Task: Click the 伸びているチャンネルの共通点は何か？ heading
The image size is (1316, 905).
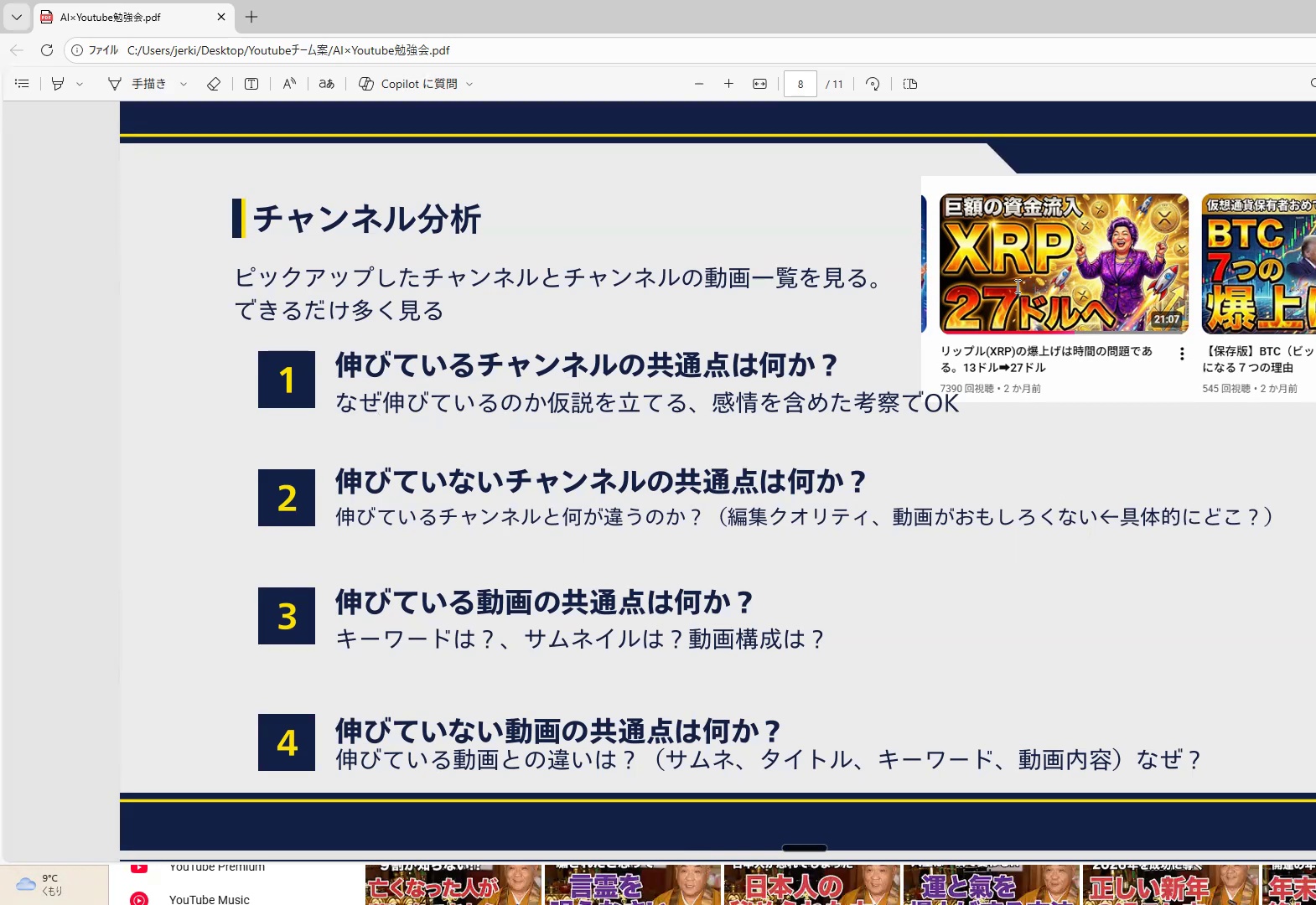Action: pos(587,365)
